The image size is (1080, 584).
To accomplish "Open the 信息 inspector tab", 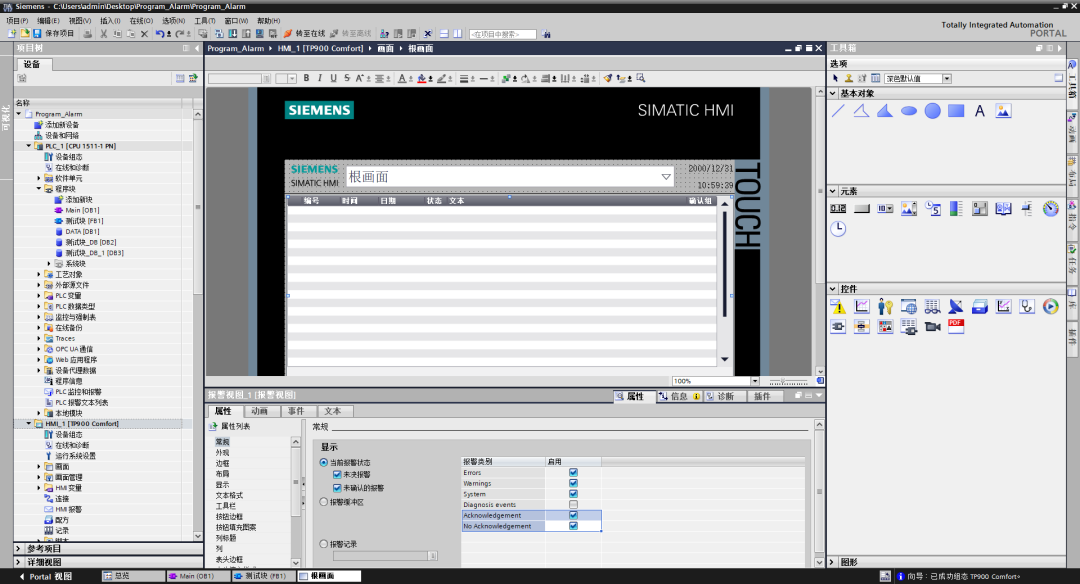I will [679, 396].
